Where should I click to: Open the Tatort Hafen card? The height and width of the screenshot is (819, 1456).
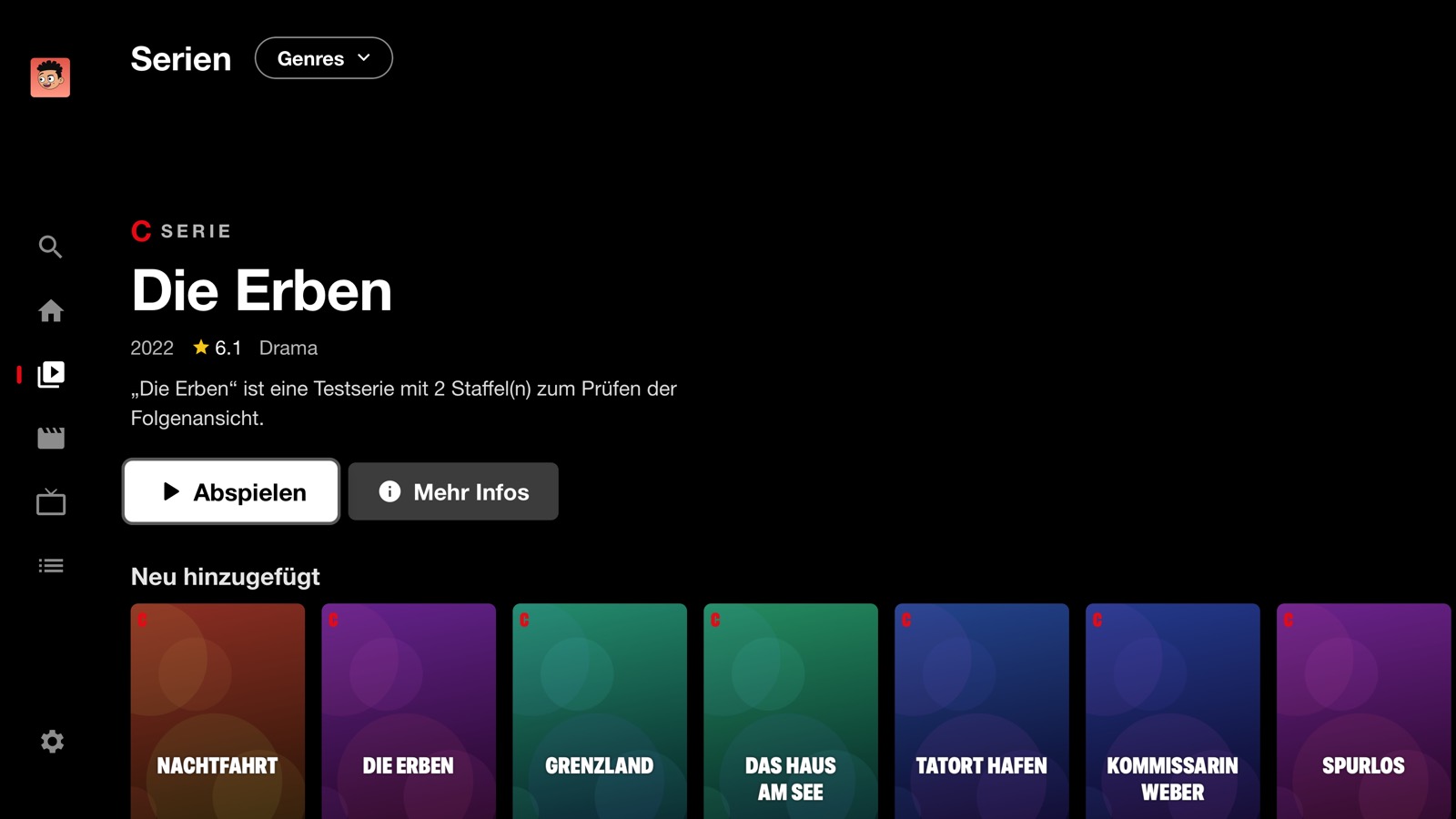[x=982, y=711]
